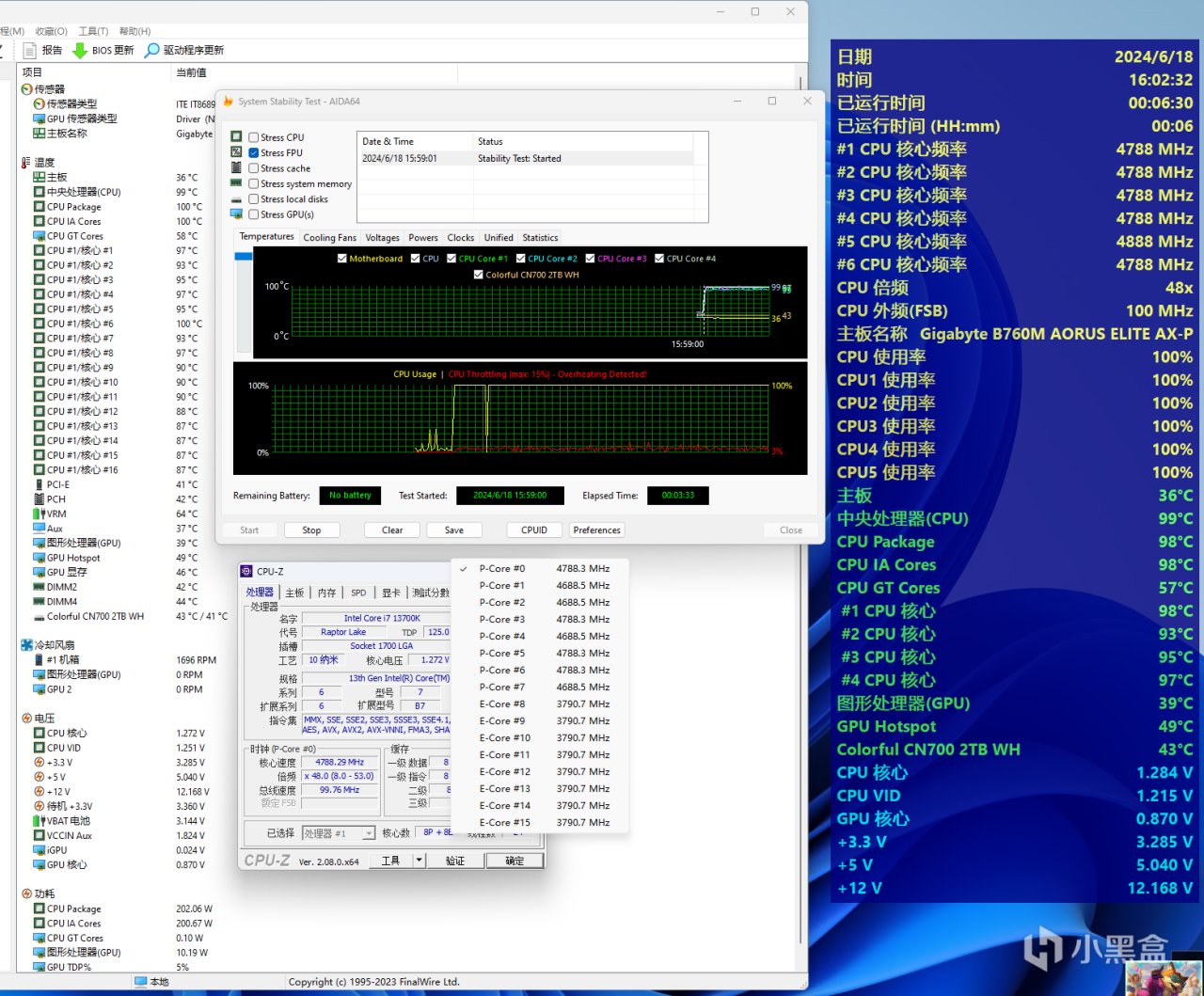Enable the Stress CPU checkbox

[253, 137]
